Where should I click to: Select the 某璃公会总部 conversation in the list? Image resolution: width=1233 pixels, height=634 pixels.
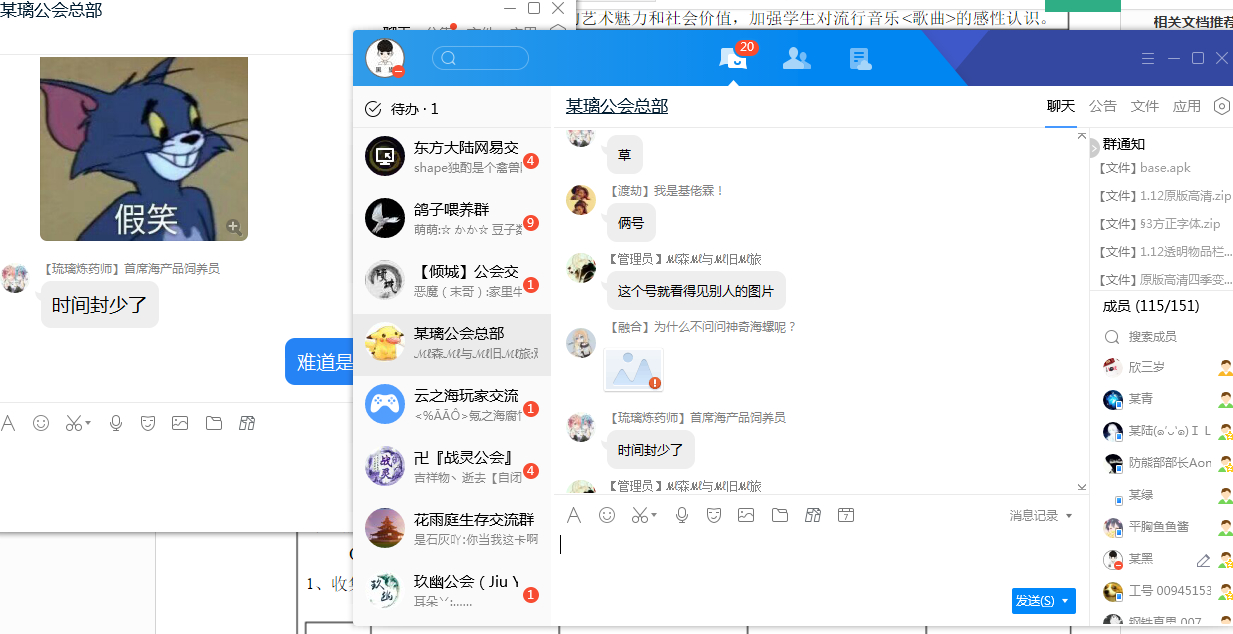452,343
